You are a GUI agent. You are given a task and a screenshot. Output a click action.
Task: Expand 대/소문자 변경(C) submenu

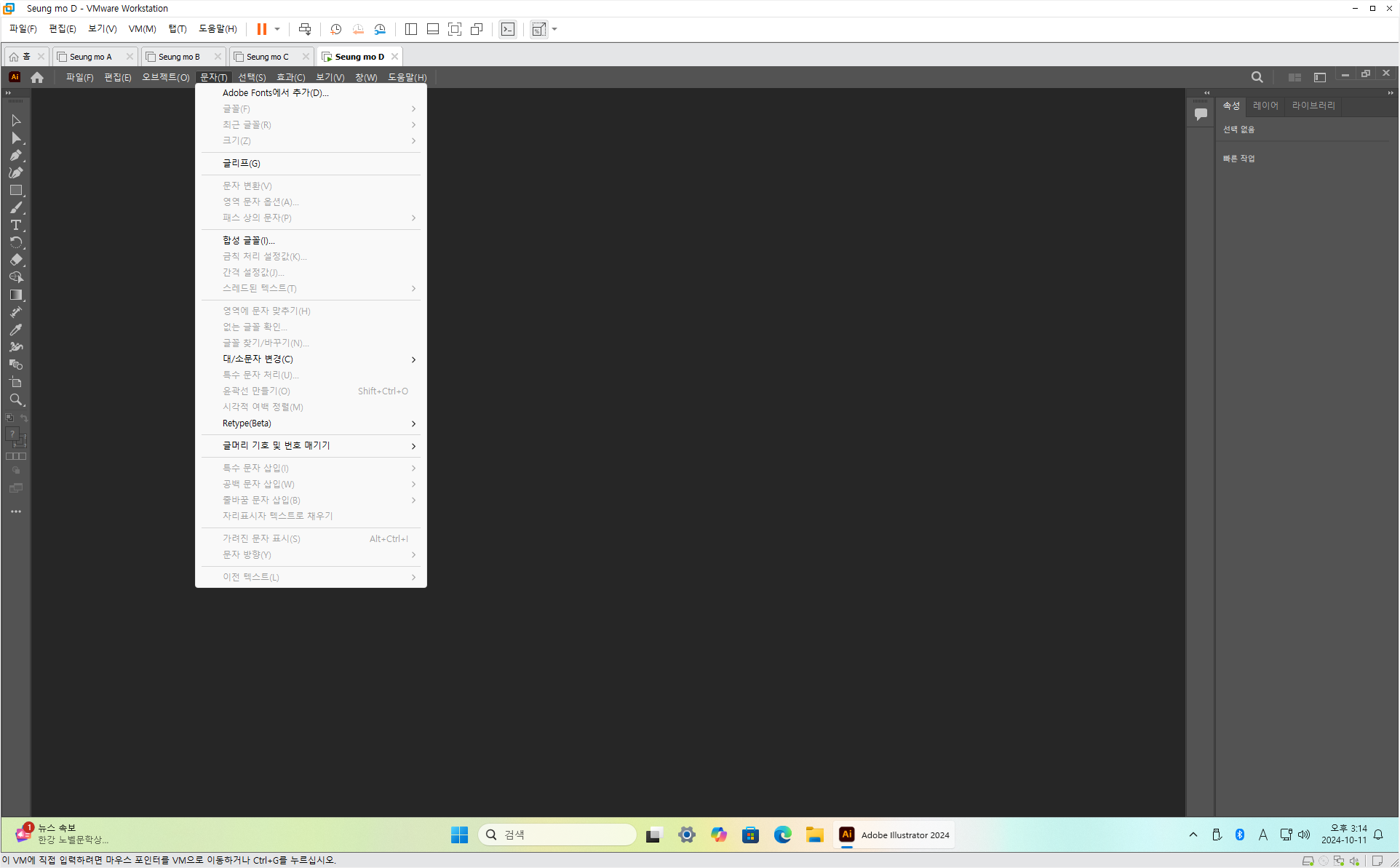pos(311,359)
